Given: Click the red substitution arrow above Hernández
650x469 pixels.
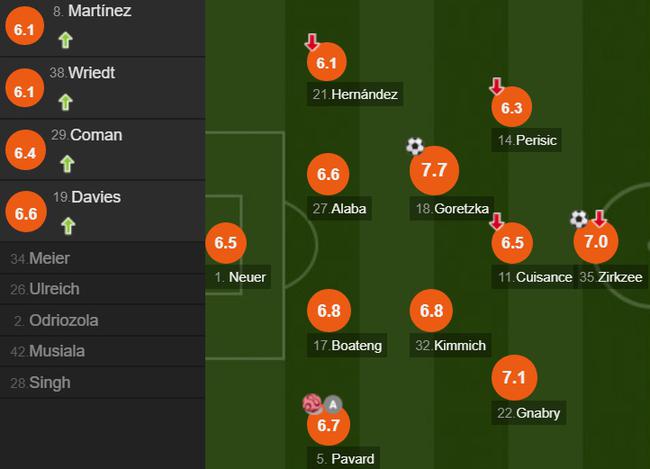Looking at the screenshot, I should [312, 42].
